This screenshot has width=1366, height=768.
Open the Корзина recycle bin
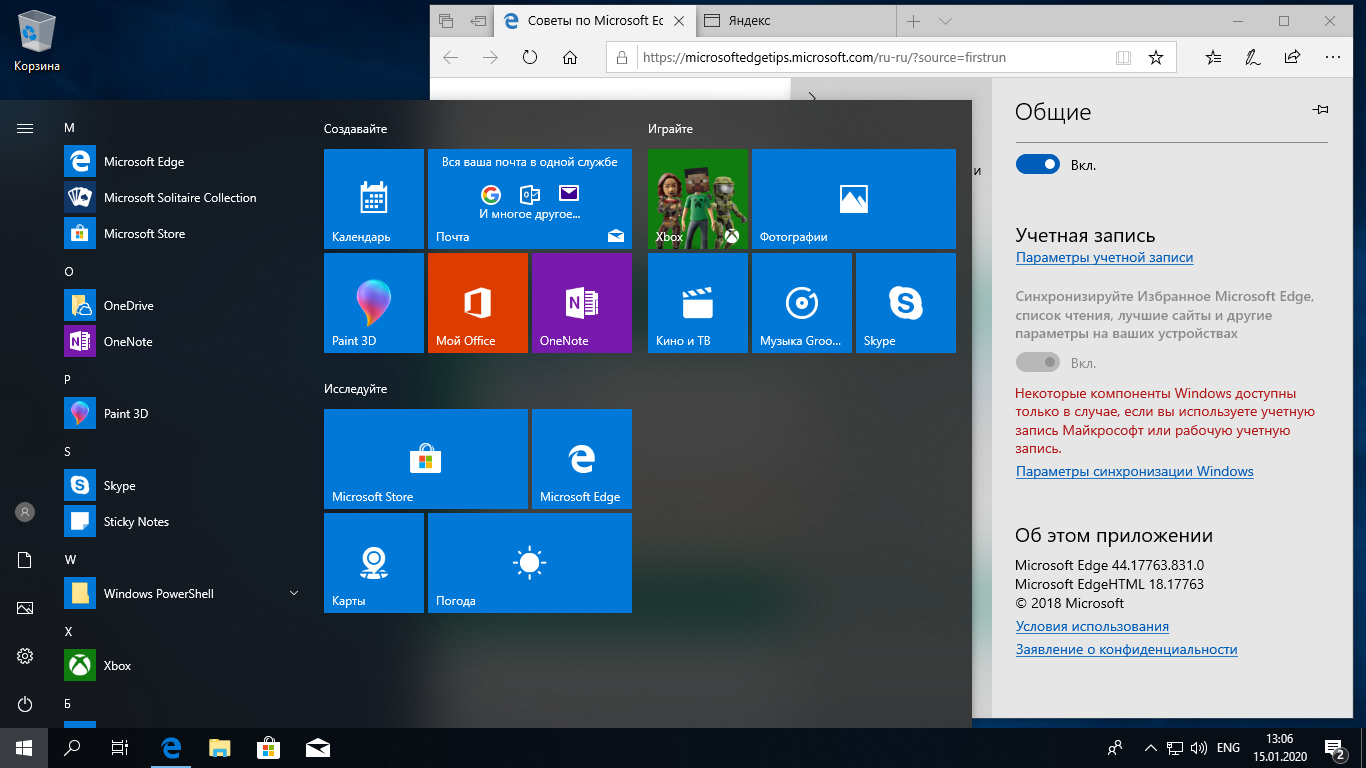coord(37,41)
